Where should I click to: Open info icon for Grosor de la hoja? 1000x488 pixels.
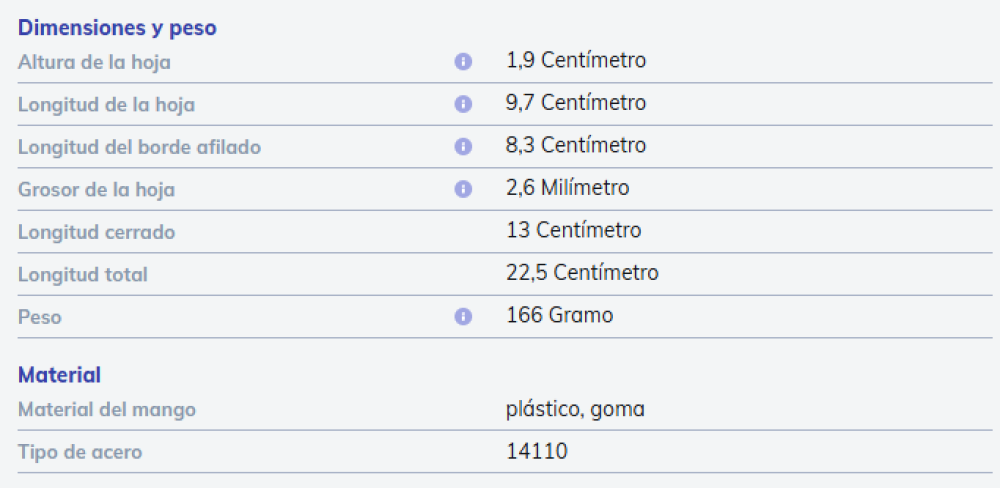coord(463,189)
